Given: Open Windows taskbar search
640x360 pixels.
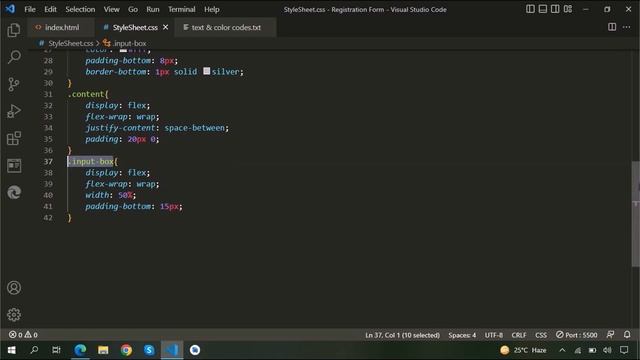Looking at the screenshot, I should click(x=34, y=350).
